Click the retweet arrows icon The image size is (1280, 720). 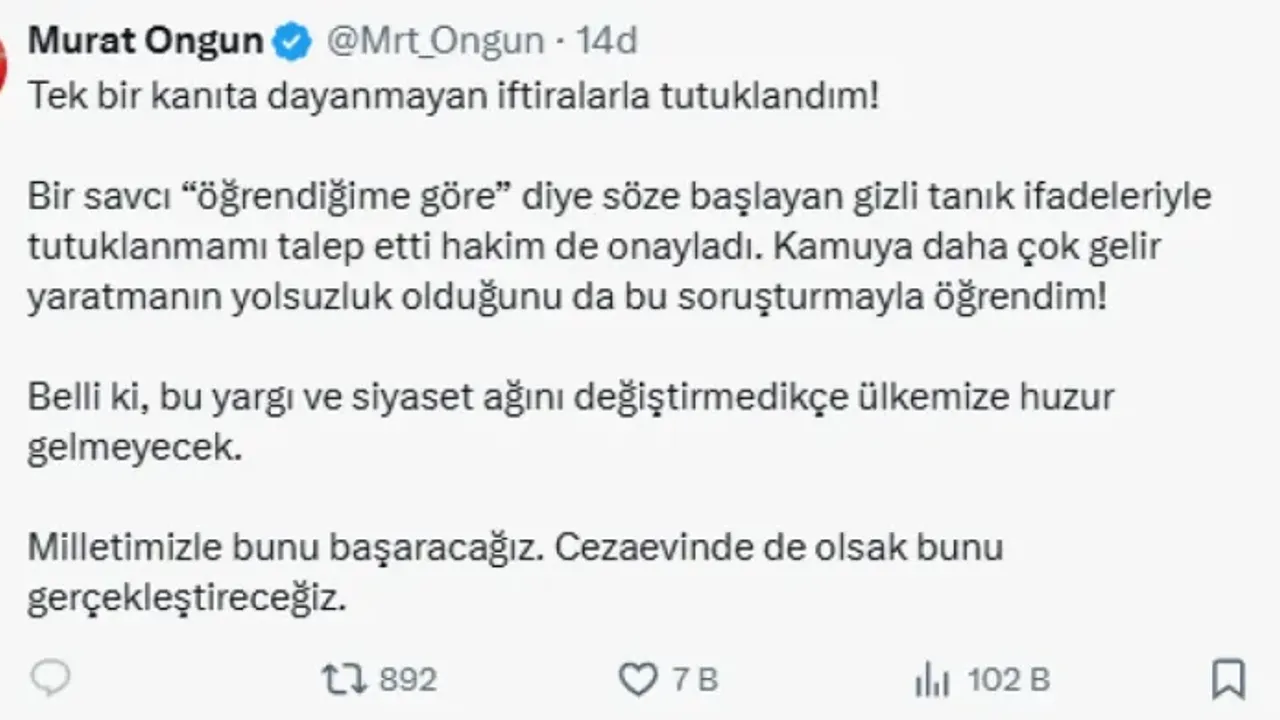coord(342,680)
